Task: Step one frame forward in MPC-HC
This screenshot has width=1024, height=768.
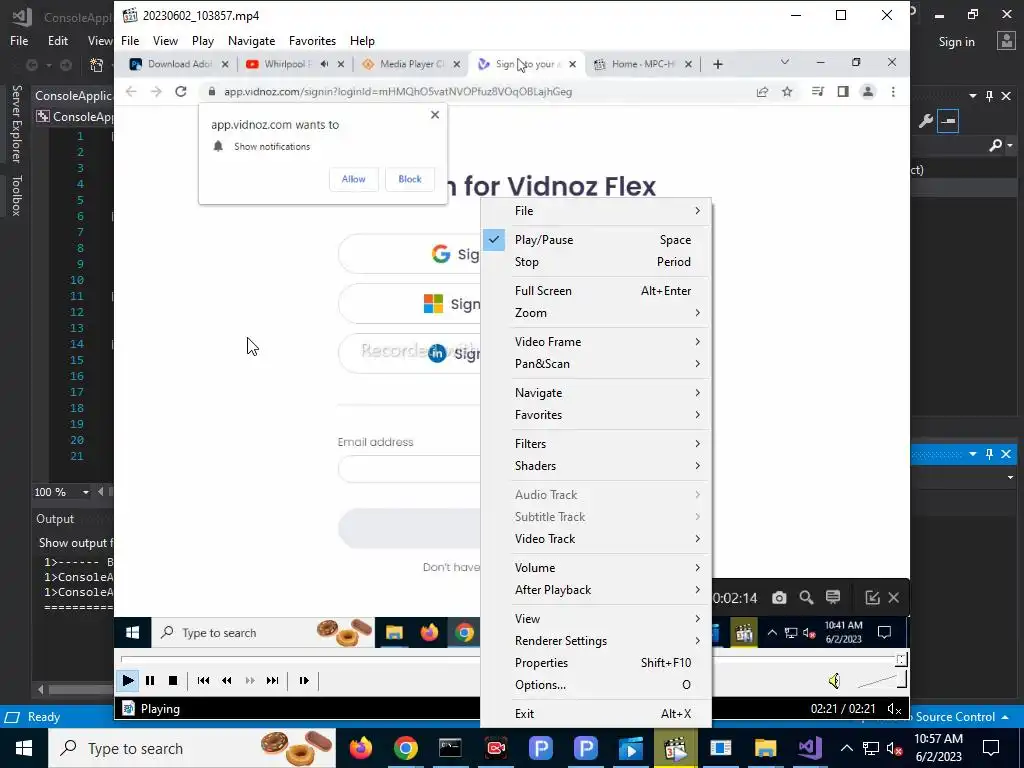Action: (304, 680)
